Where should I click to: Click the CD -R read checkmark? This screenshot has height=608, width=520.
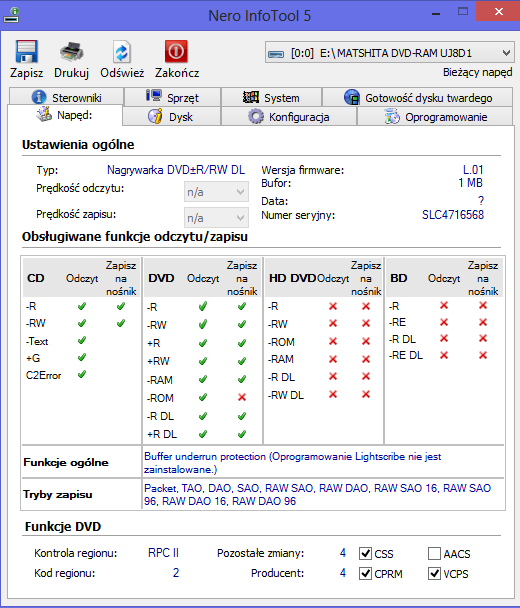coord(81,306)
